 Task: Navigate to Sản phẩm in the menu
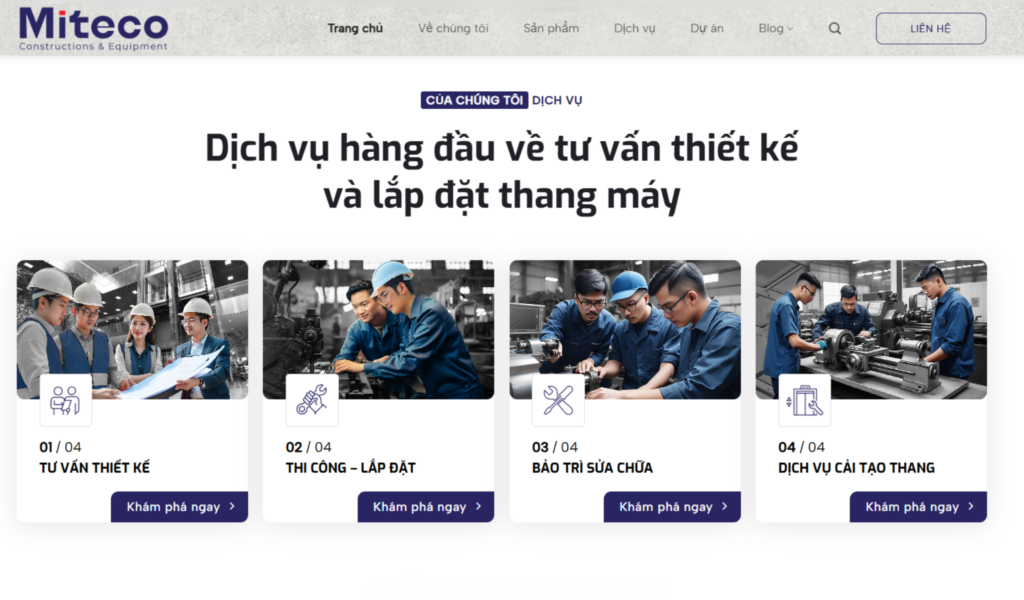coord(551,28)
